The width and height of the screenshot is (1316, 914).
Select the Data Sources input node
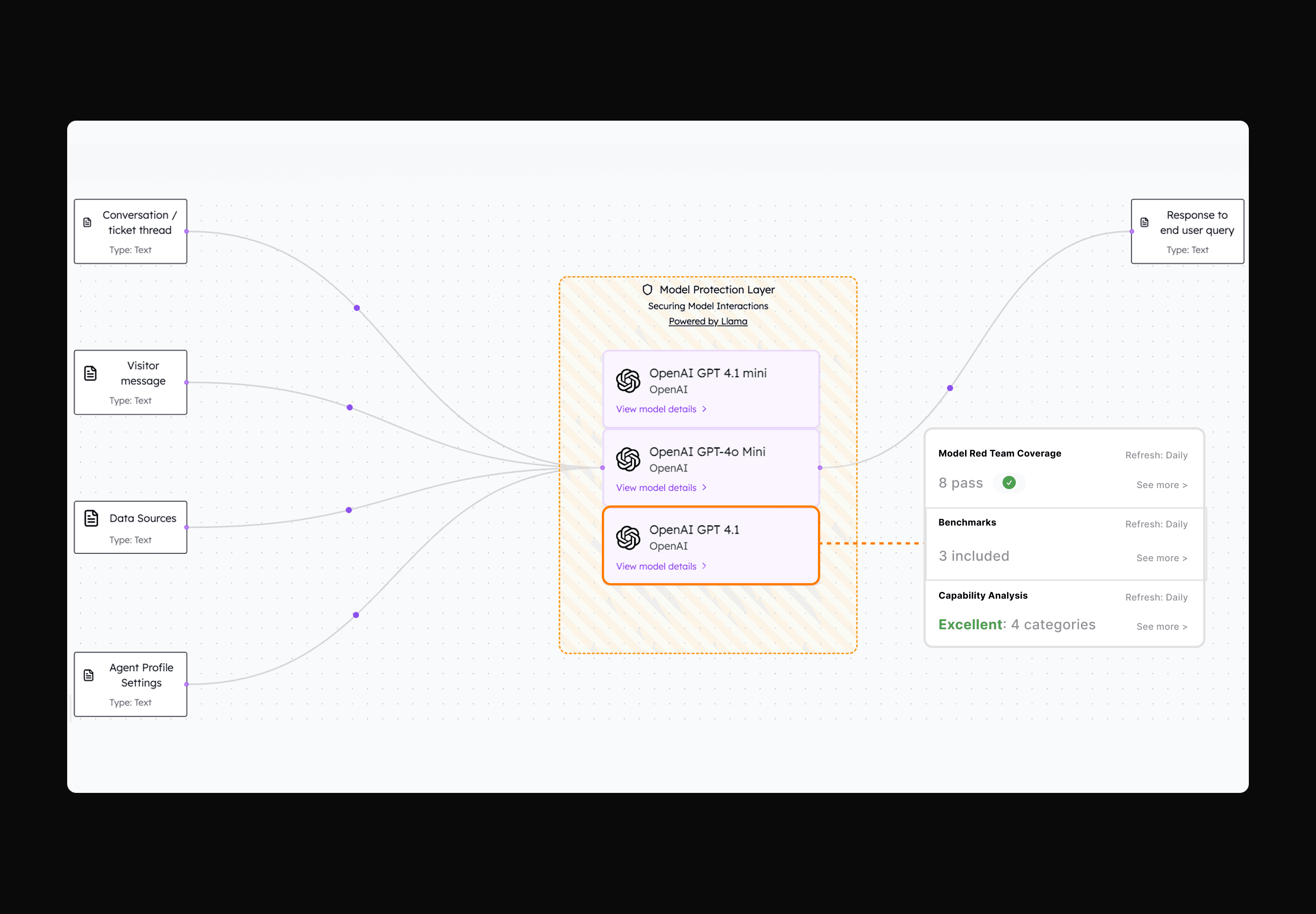pyautogui.click(x=131, y=527)
